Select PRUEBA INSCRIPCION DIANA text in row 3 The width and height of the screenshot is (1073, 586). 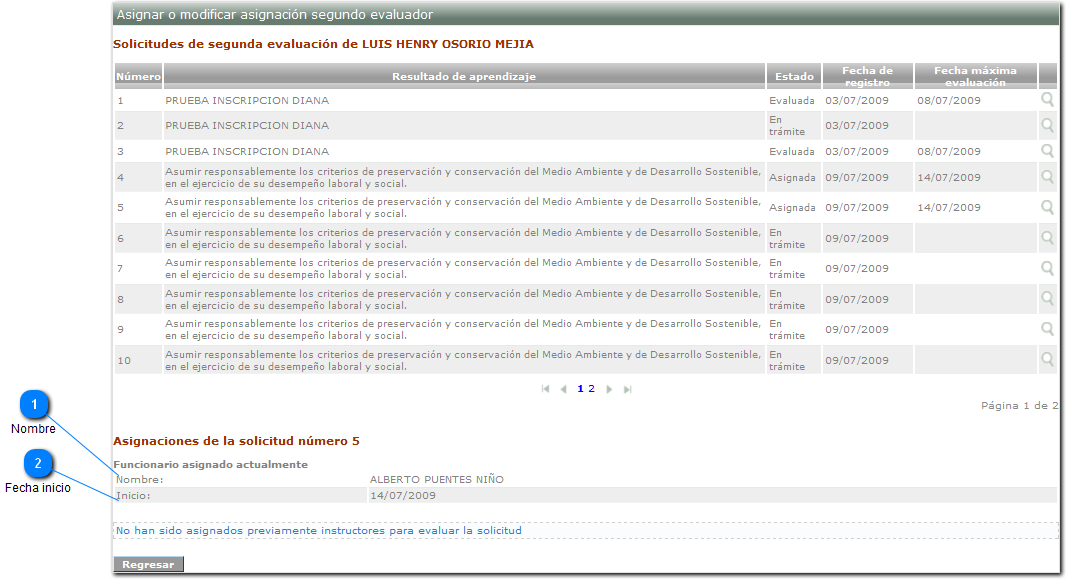[247, 151]
